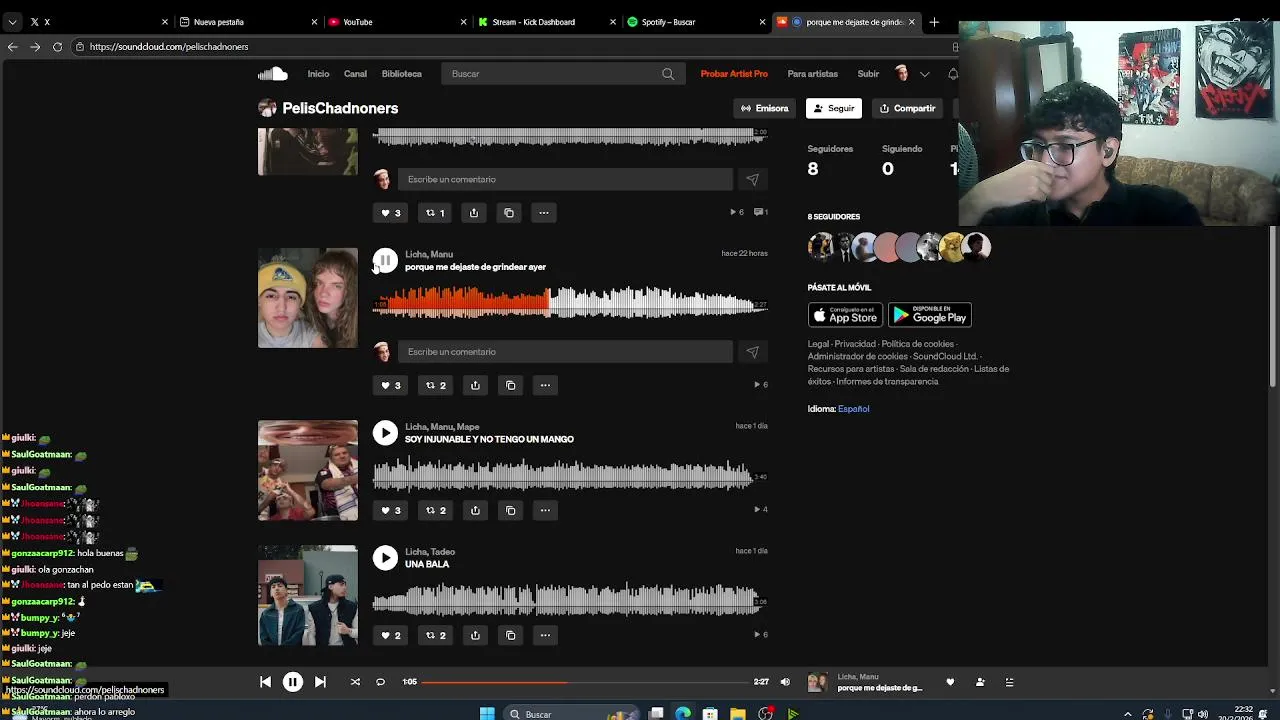
Task: Follow PelisChadnoners with Seguir button
Action: 834,108
